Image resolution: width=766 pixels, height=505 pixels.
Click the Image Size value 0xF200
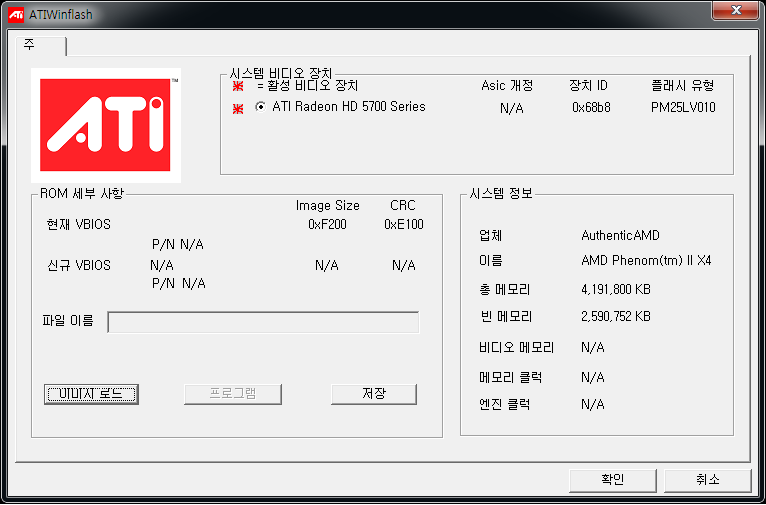327,225
